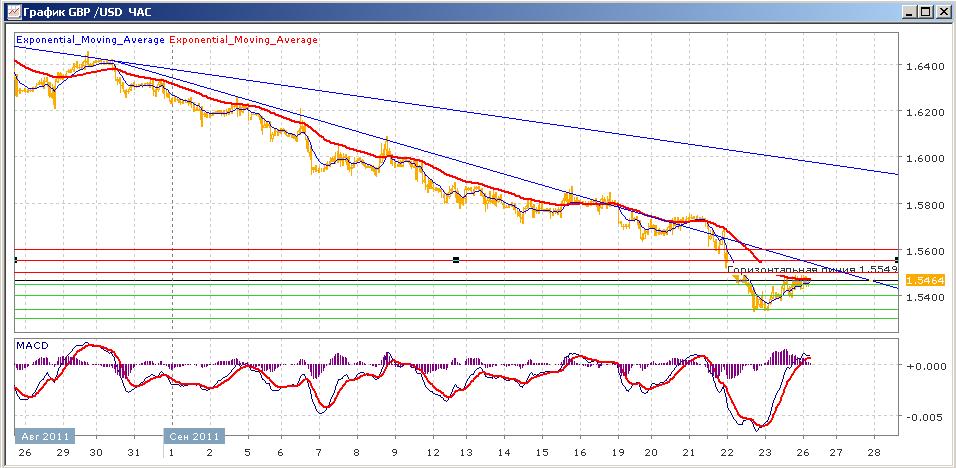The image size is (956, 468).
Task: Click the MACD indicator label
Action: pos(32,346)
